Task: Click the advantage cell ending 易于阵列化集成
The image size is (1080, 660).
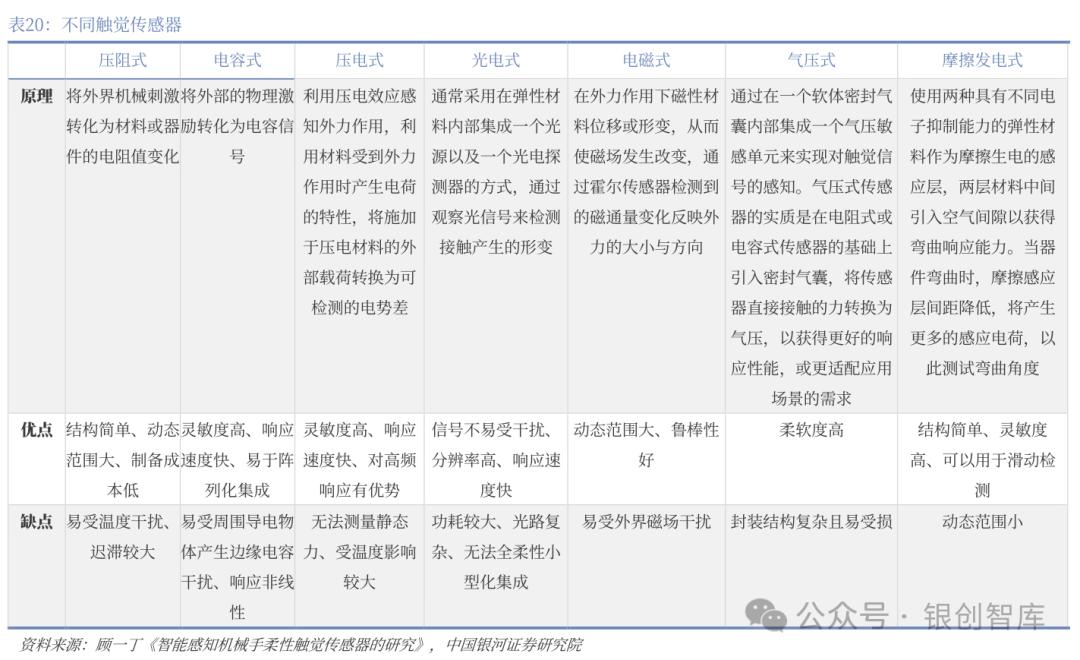Action: (x=238, y=460)
